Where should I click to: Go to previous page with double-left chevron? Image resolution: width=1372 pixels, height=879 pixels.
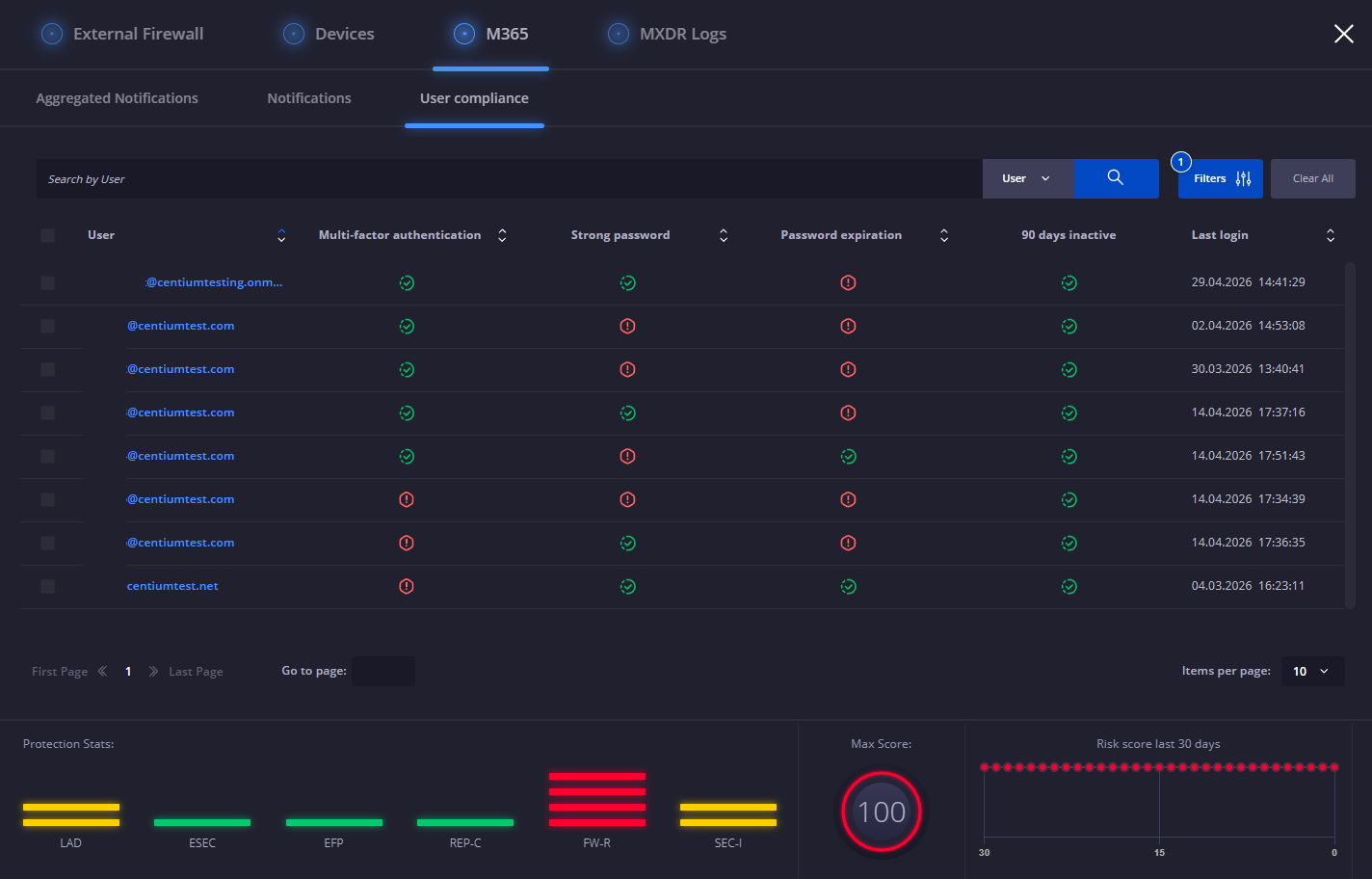[x=102, y=672]
